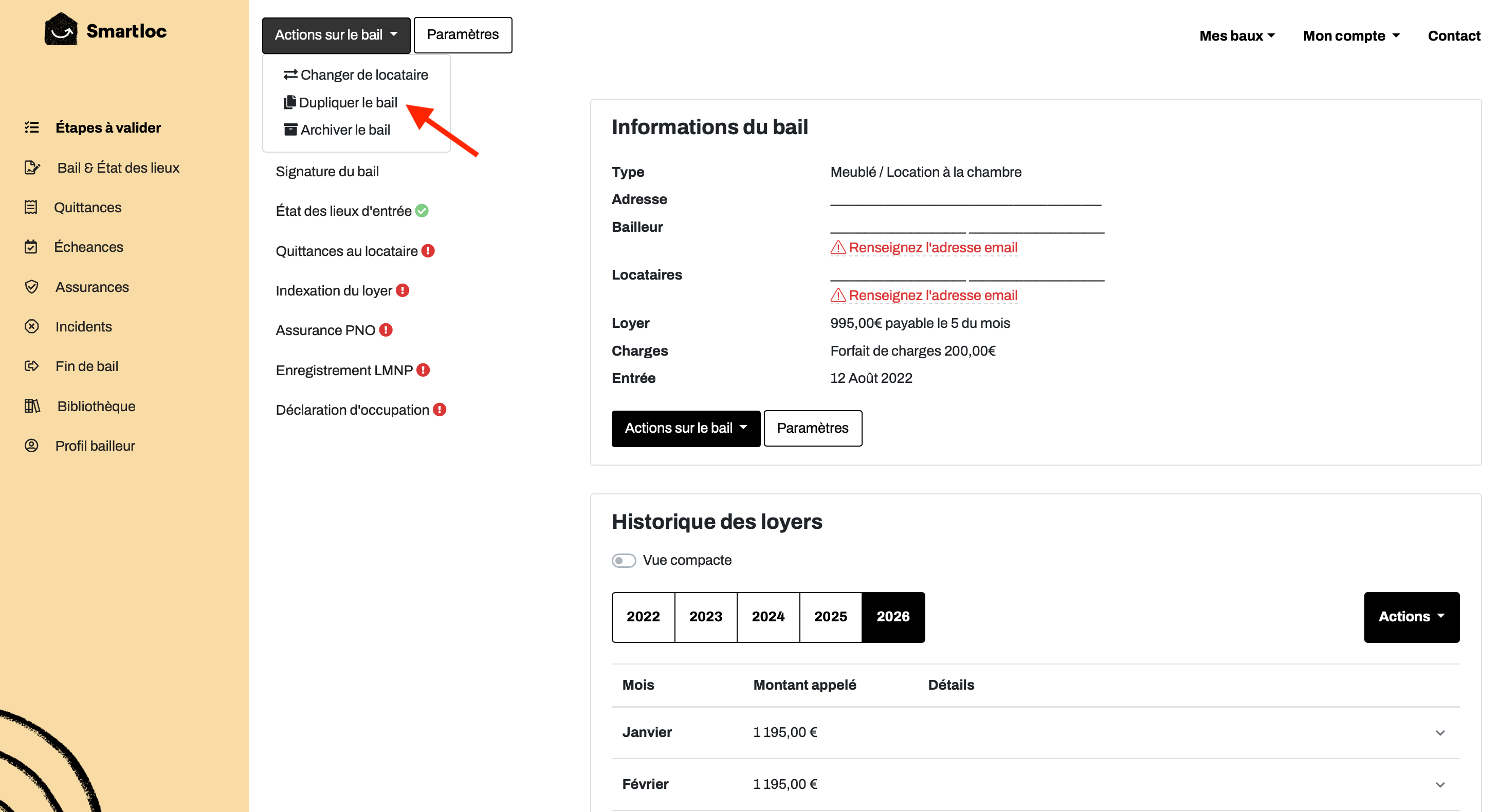1499x812 pixels.
Task: Open the Quittances au locataire step
Action: point(347,251)
